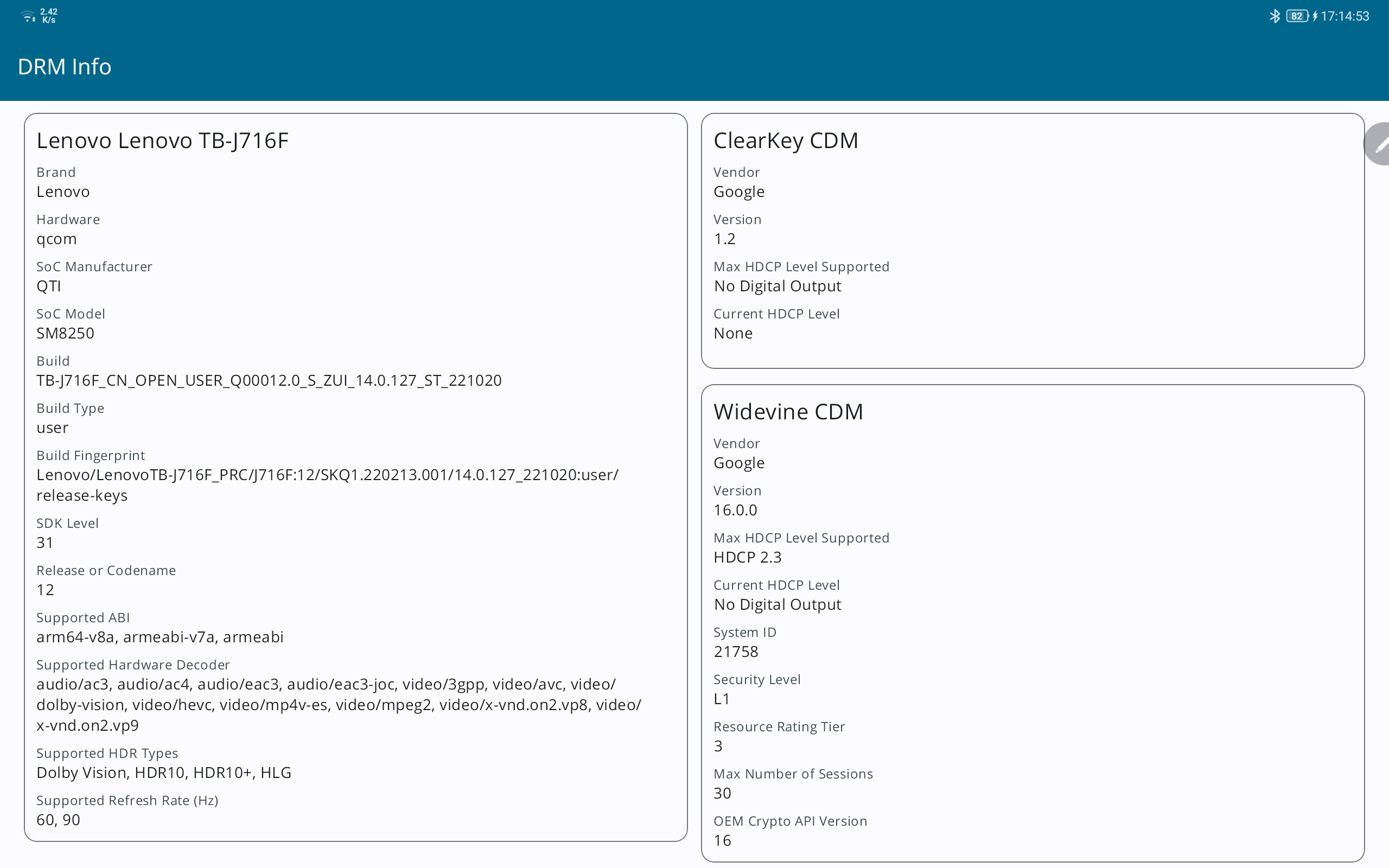This screenshot has width=1389, height=868.
Task: Select SDK Level value 31
Action: [45, 542]
